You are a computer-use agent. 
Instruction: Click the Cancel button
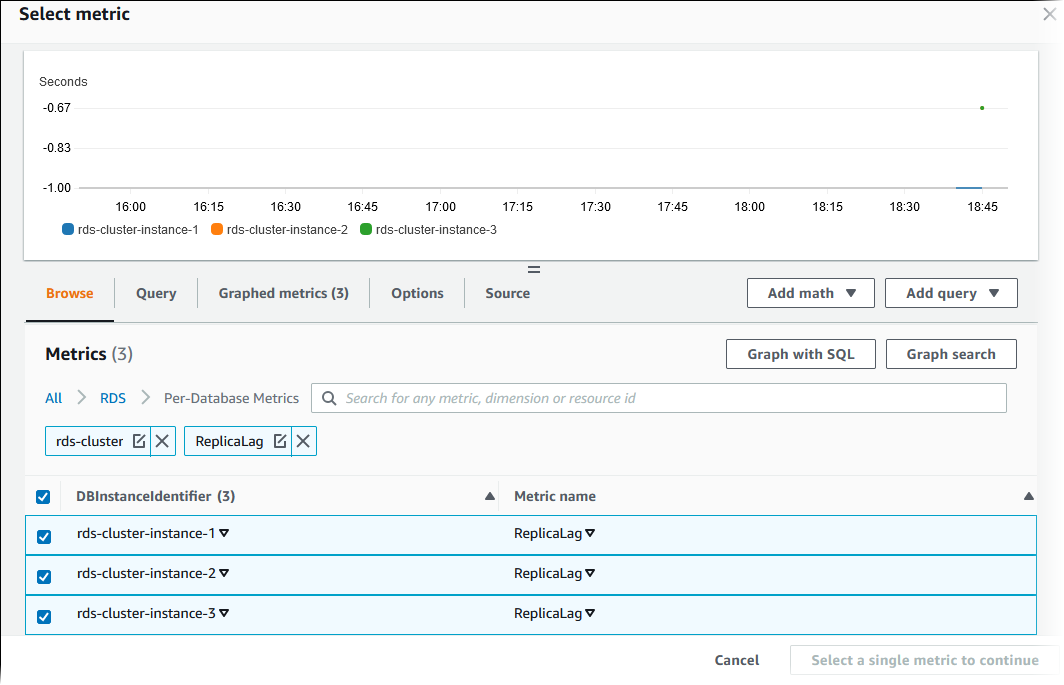click(x=736, y=660)
